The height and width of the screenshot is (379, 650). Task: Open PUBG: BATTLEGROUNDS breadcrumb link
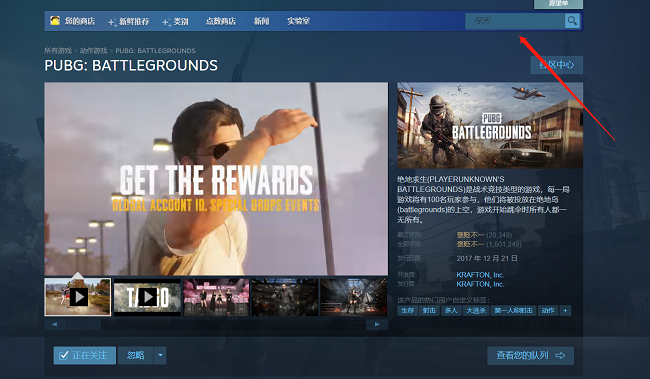point(155,51)
